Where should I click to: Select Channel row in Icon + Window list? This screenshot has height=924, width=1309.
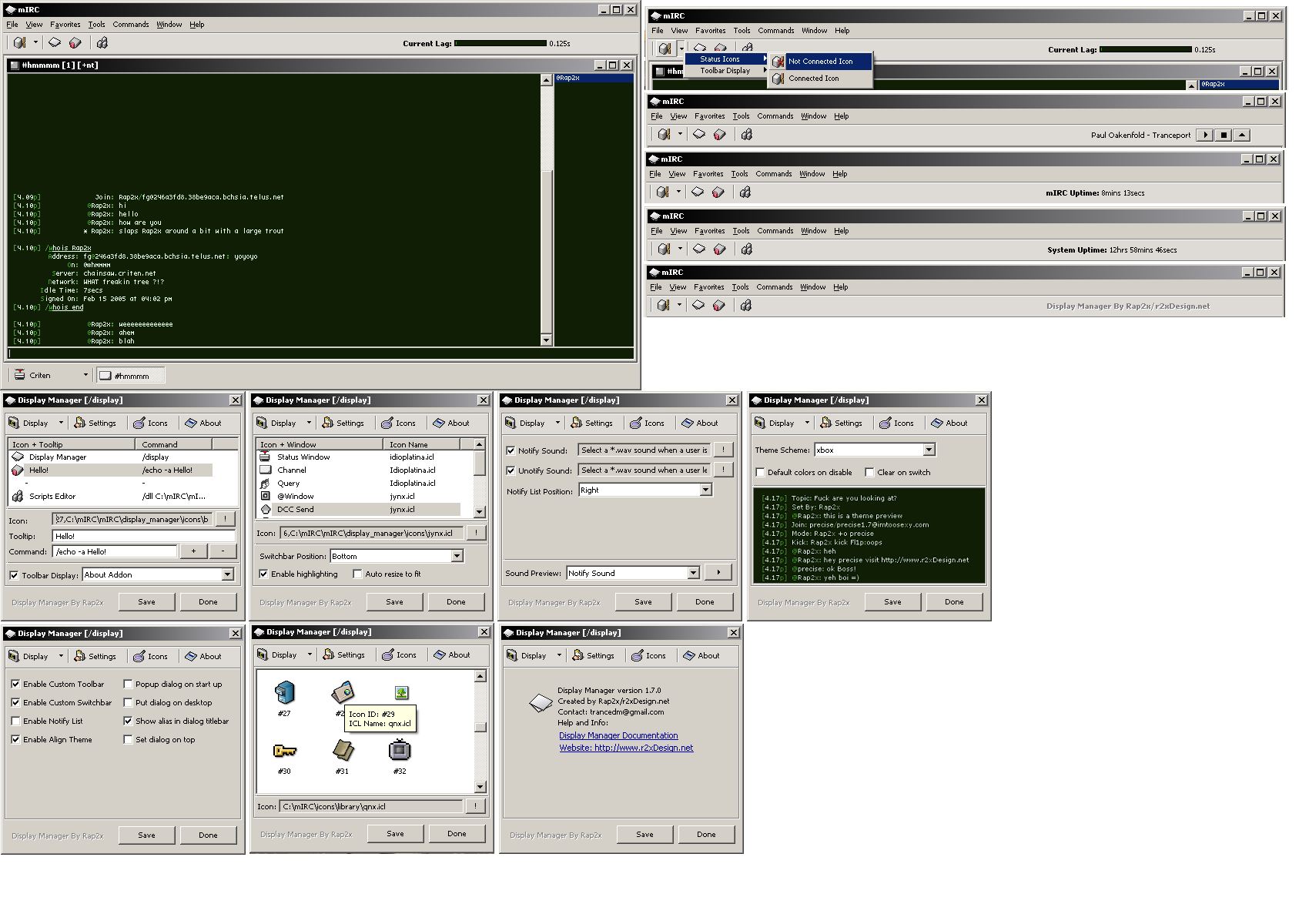[x=359, y=470]
